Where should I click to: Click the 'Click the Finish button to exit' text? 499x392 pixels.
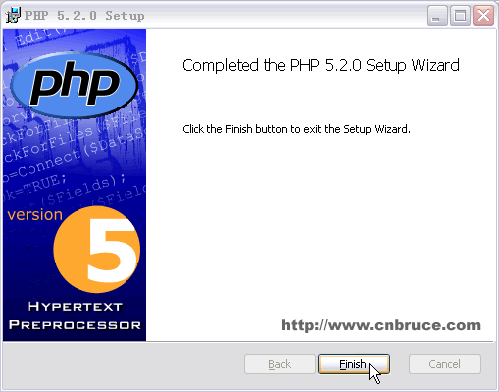point(296,129)
